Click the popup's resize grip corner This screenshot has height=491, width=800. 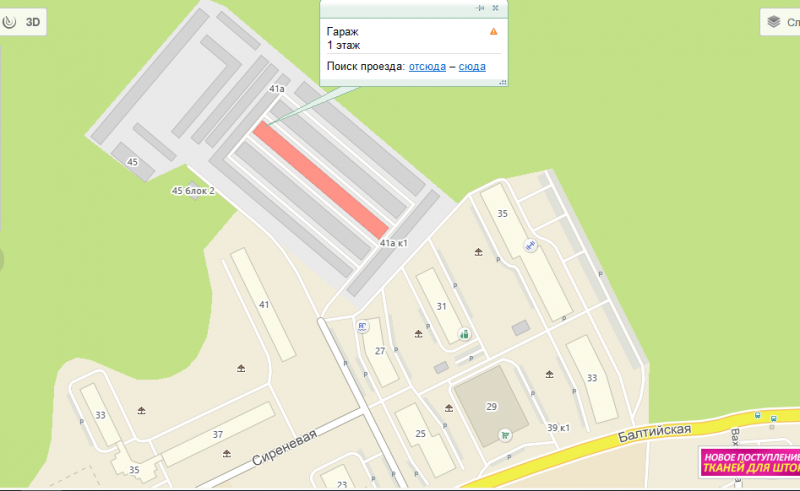503,82
